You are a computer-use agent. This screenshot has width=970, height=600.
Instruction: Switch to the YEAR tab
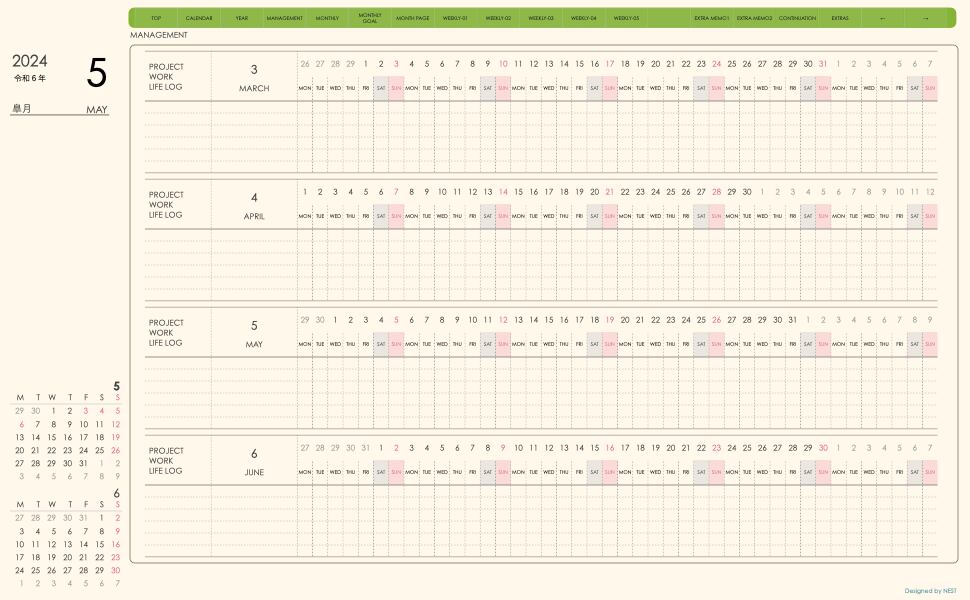[x=241, y=18]
